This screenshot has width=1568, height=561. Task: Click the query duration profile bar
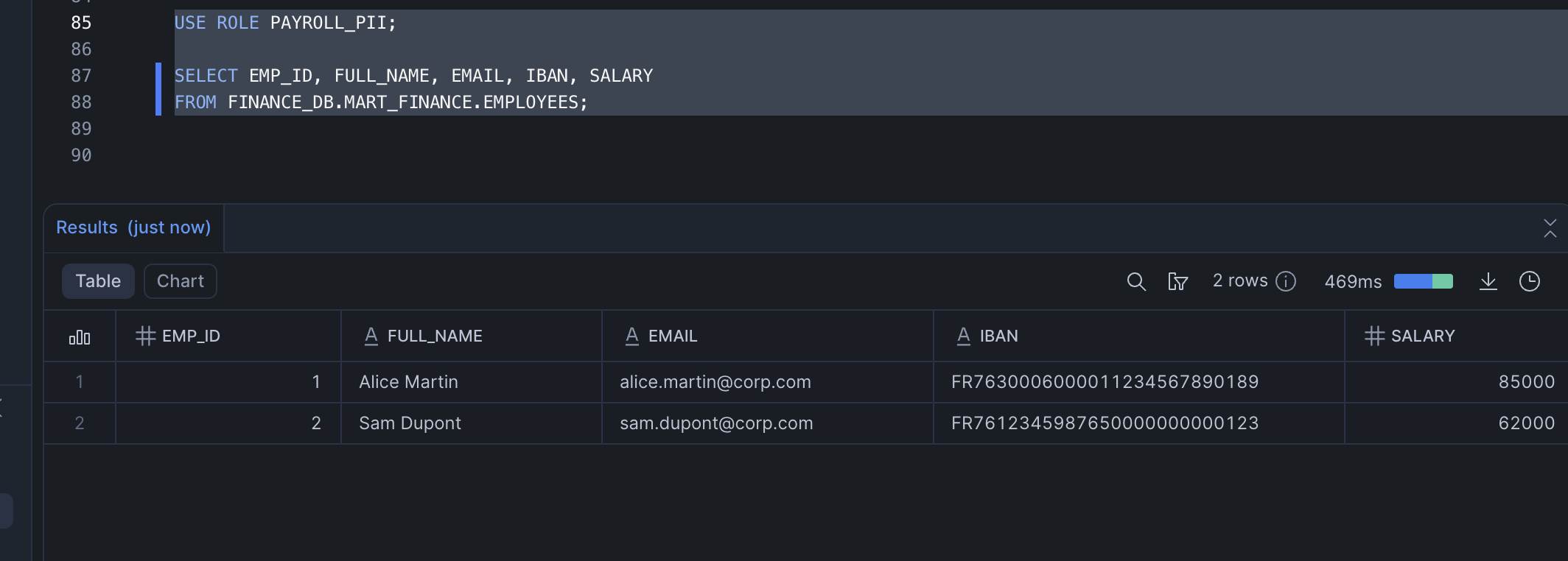(x=1423, y=281)
